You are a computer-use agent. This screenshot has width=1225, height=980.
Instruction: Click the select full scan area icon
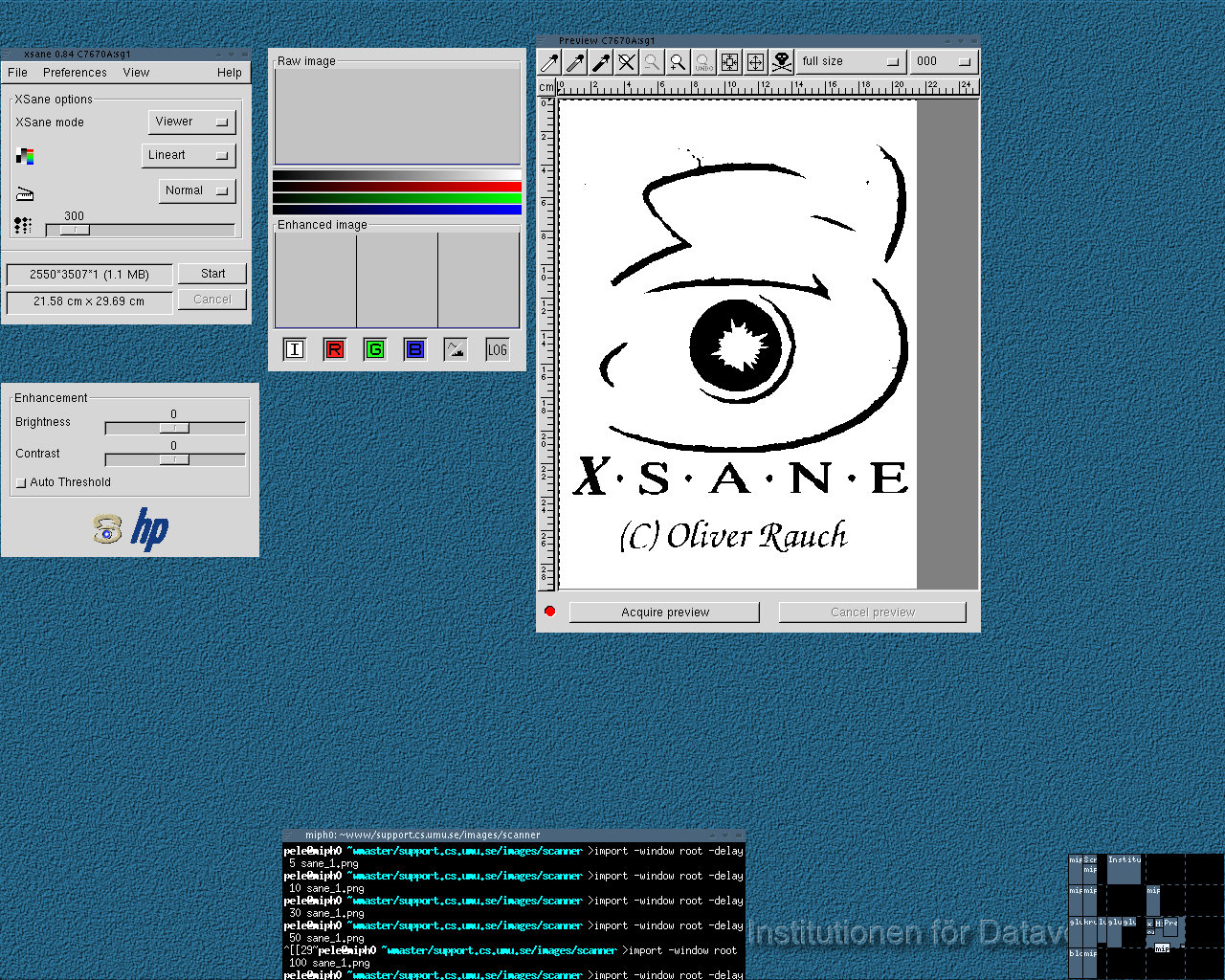[756, 62]
